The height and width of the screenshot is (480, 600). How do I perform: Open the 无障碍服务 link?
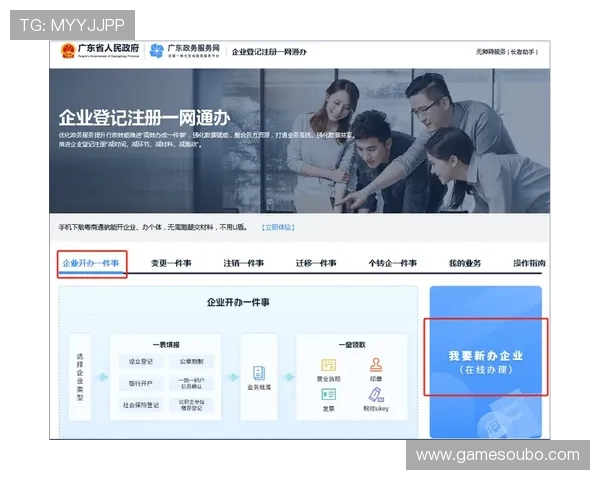point(491,52)
